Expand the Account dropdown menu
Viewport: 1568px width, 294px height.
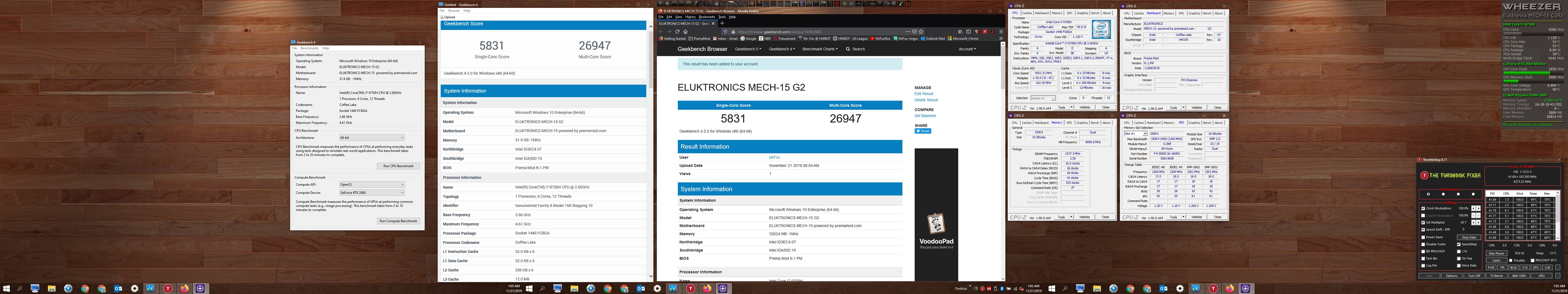click(x=967, y=49)
